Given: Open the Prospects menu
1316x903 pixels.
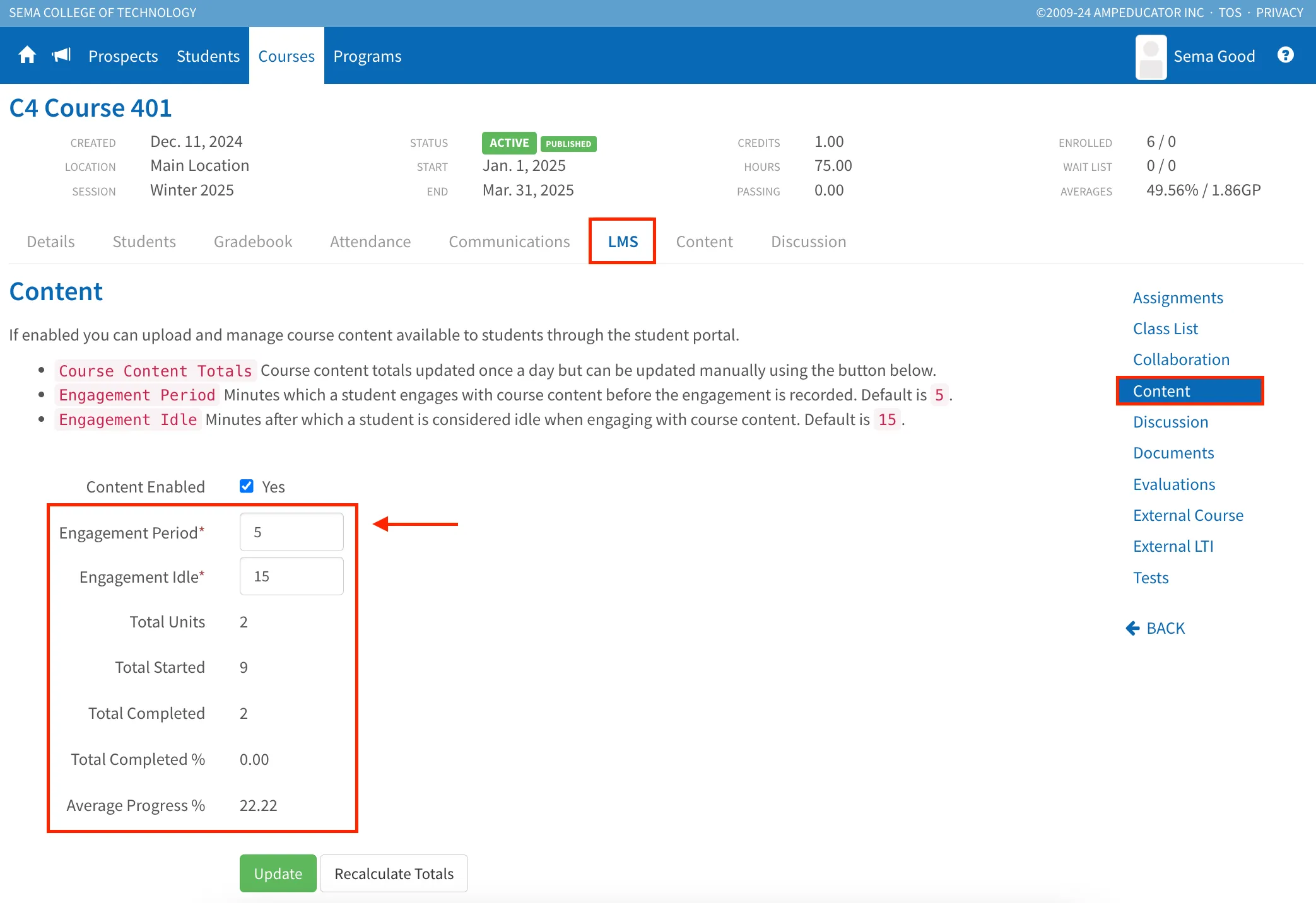Looking at the screenshot, I should coord(123,56).
